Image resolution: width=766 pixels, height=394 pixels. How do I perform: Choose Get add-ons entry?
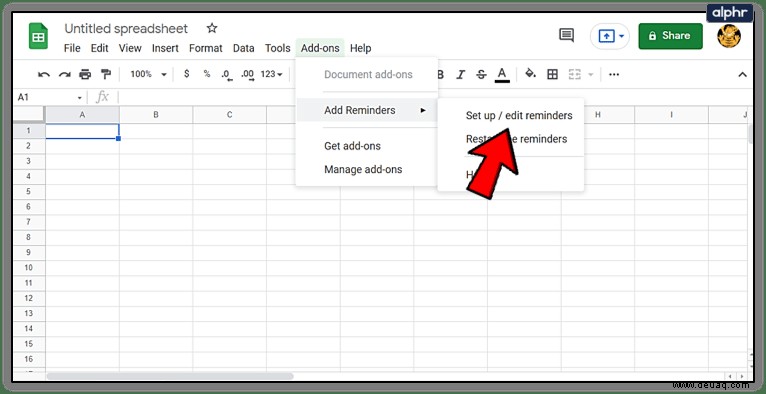[x=352, y=146]
